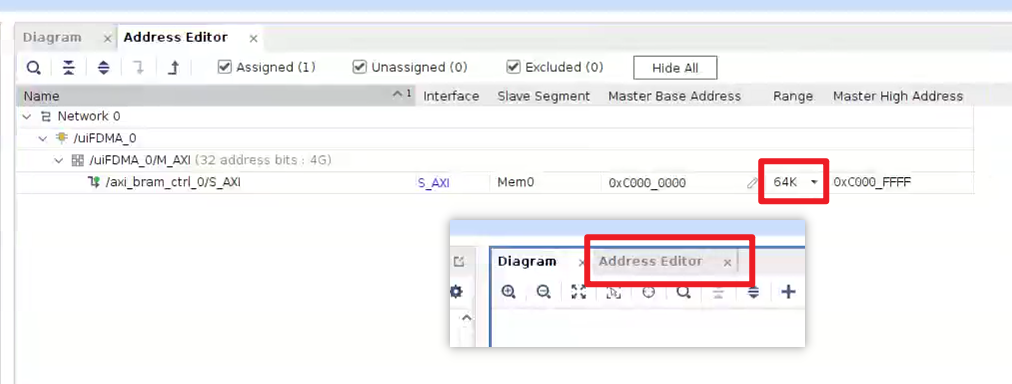Click the up chevron in the inset sidebar
The height and width of the screenshot is (384, 1012).
pos(467,318)
